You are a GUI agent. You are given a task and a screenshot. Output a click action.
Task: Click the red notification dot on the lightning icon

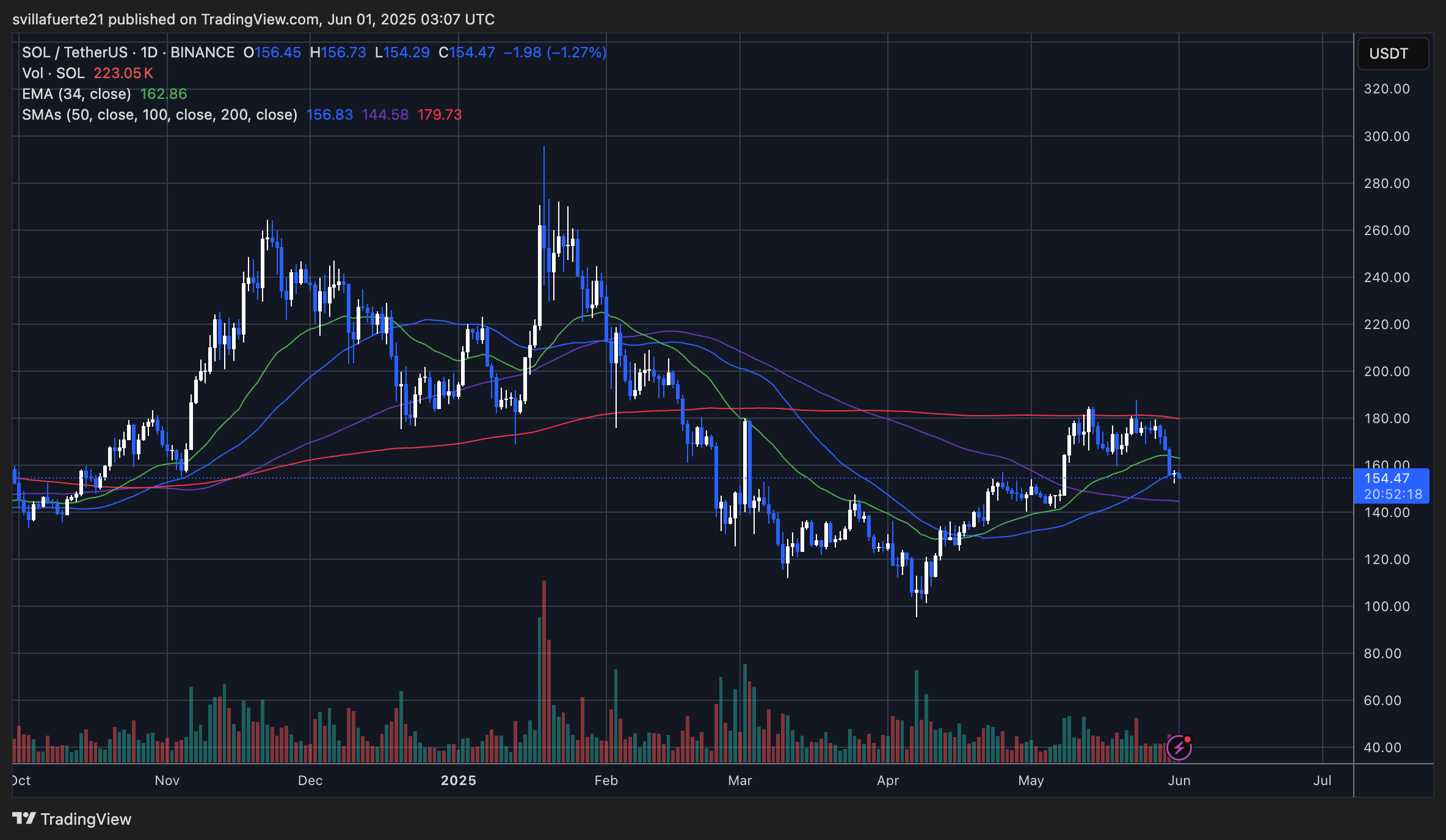(x=1187, y=740)
